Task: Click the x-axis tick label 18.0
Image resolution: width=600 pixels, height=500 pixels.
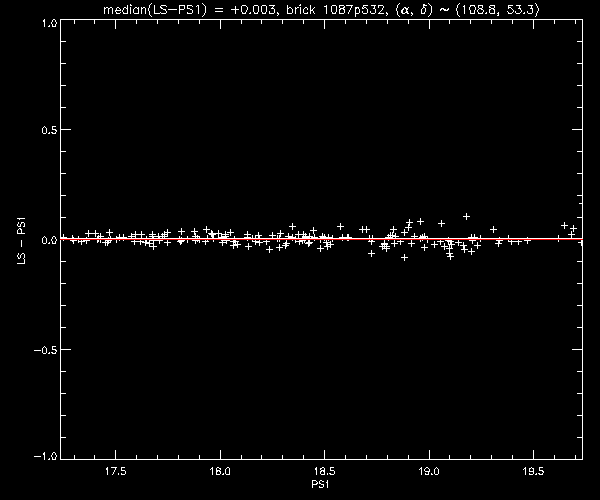Action: (x=220, y=471)
